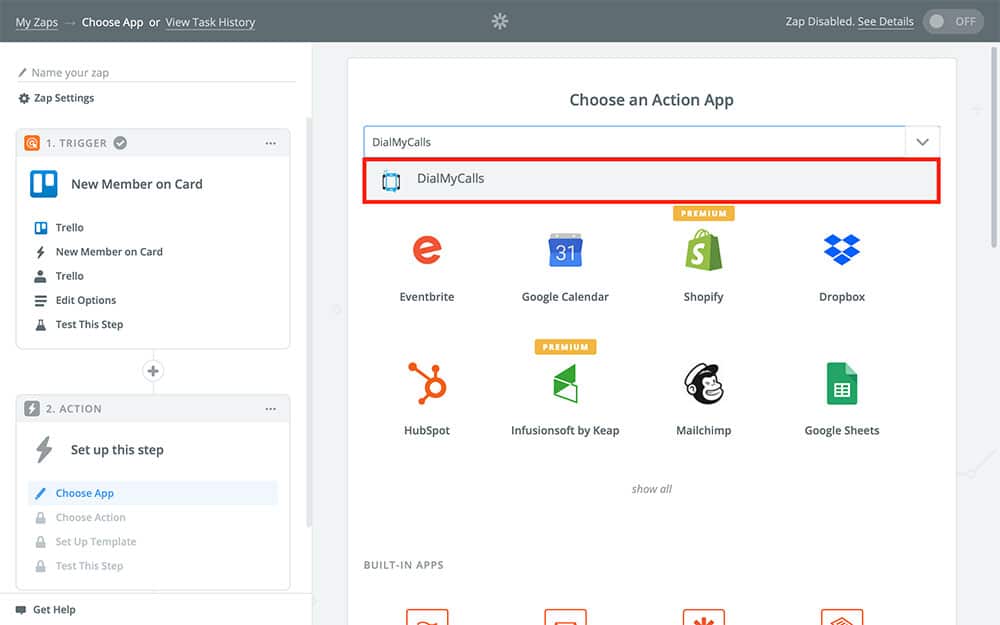Image resolution: width=1000 pixels, height=625 pixels.
Task: Click the See Details link
Action: tap(885, 22)
